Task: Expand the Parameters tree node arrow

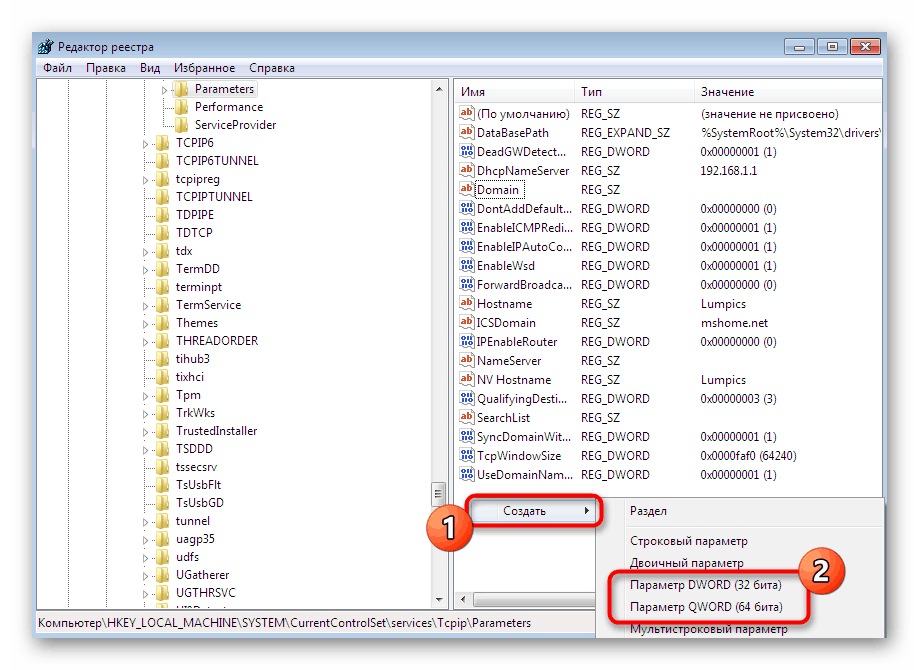Action: click(x=164, y=90)
